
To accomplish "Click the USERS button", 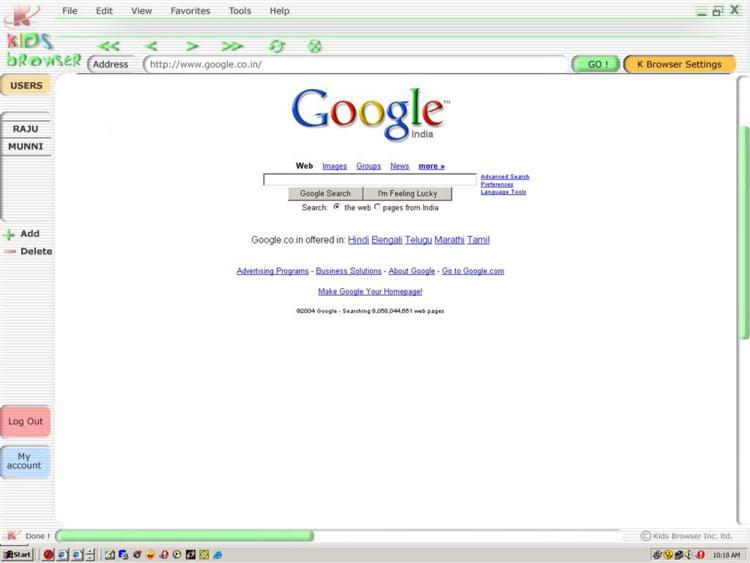I will click(26, 86).
